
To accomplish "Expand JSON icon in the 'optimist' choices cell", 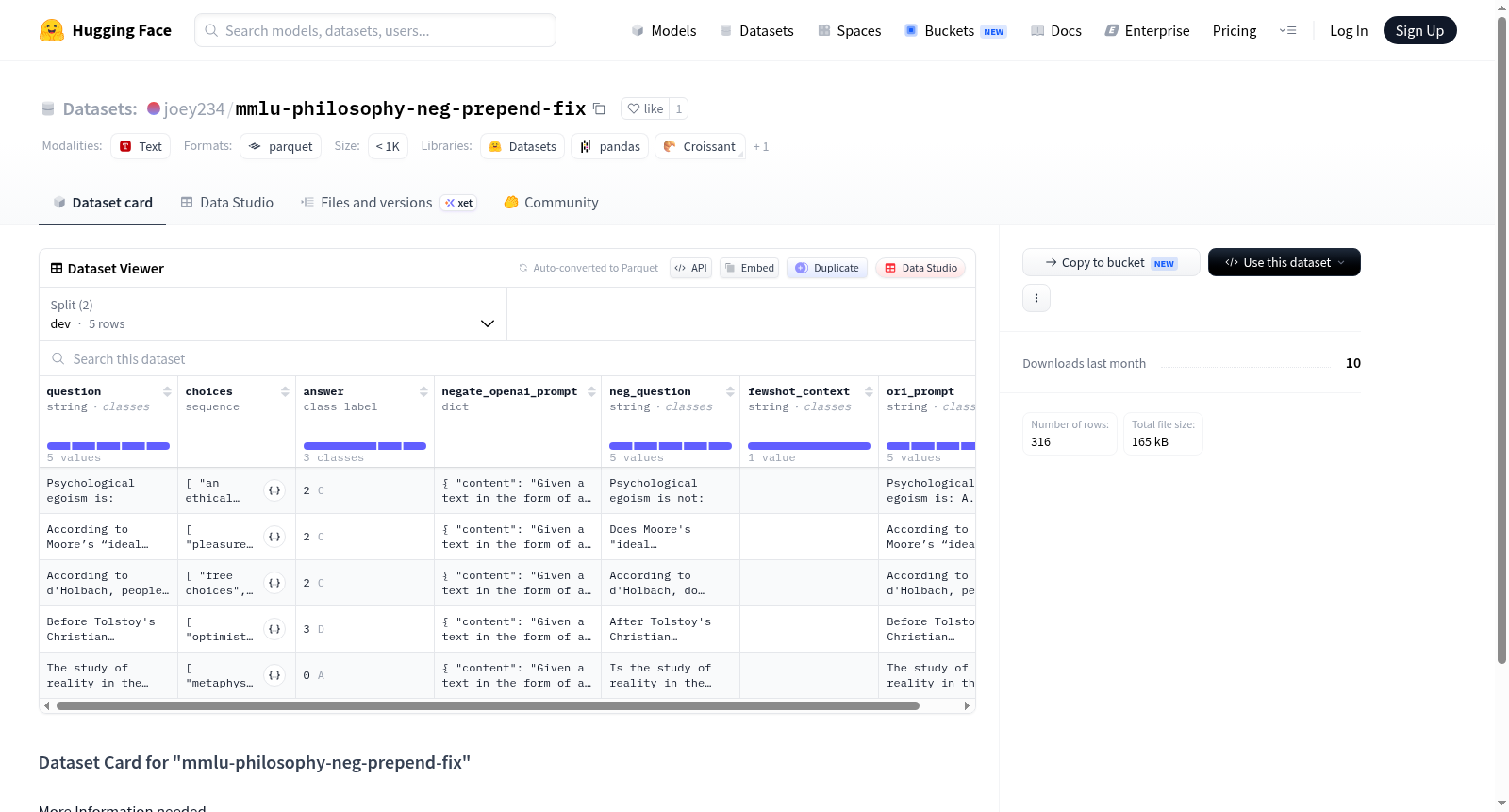I will (x=274, y=629).
